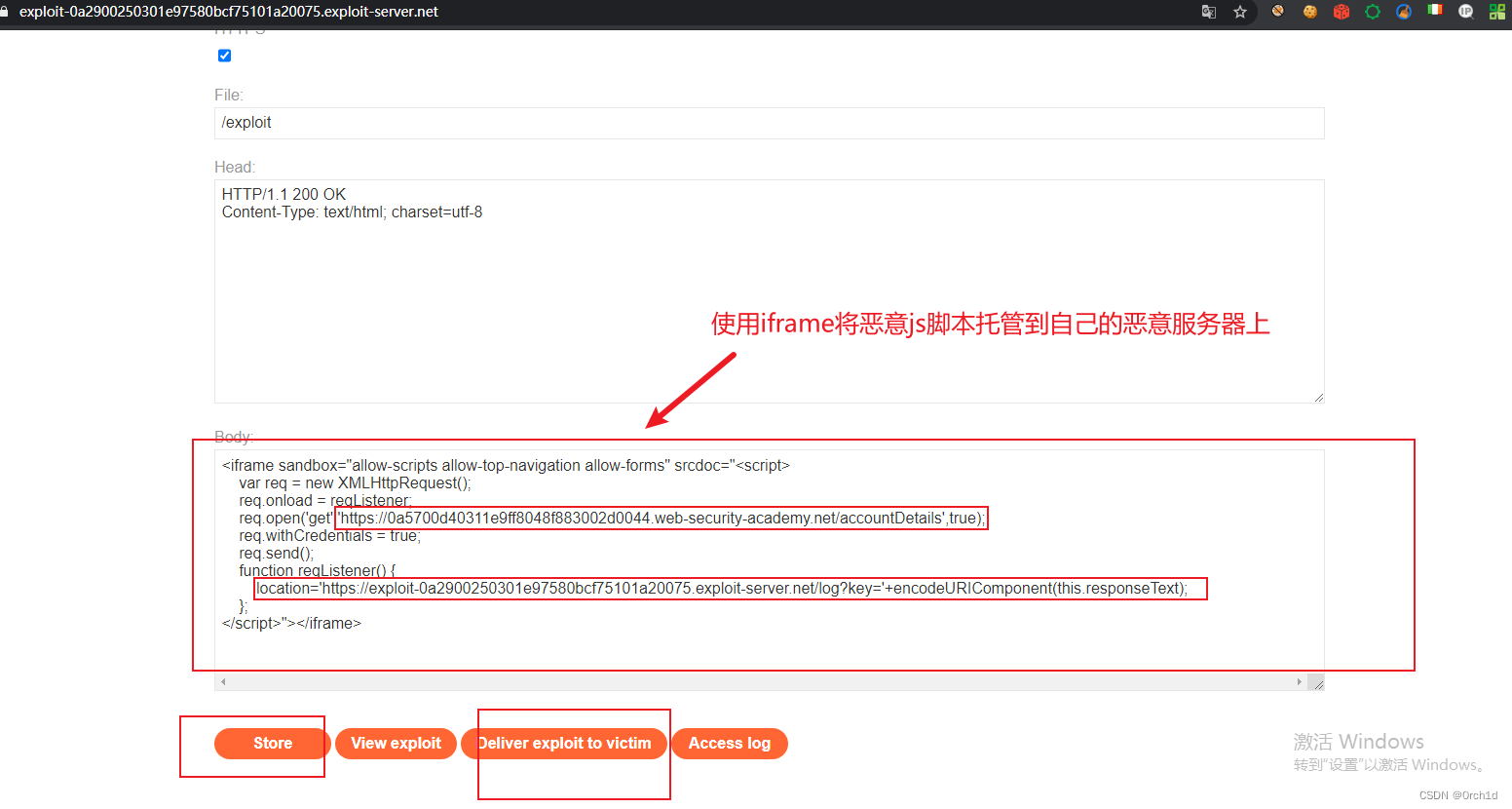The height and width of the screenshot is (809, 1512).
Task: Click the 'var req = new XMLHttpRequest();' line
Action: click(x=355, y=482)
